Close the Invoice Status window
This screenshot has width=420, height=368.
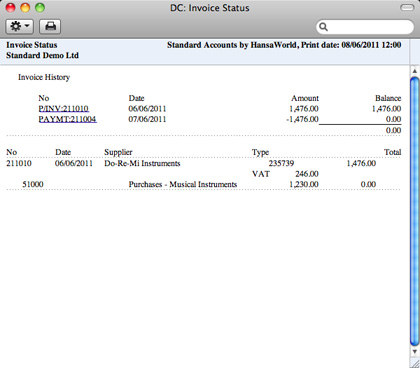coord(11,7)
